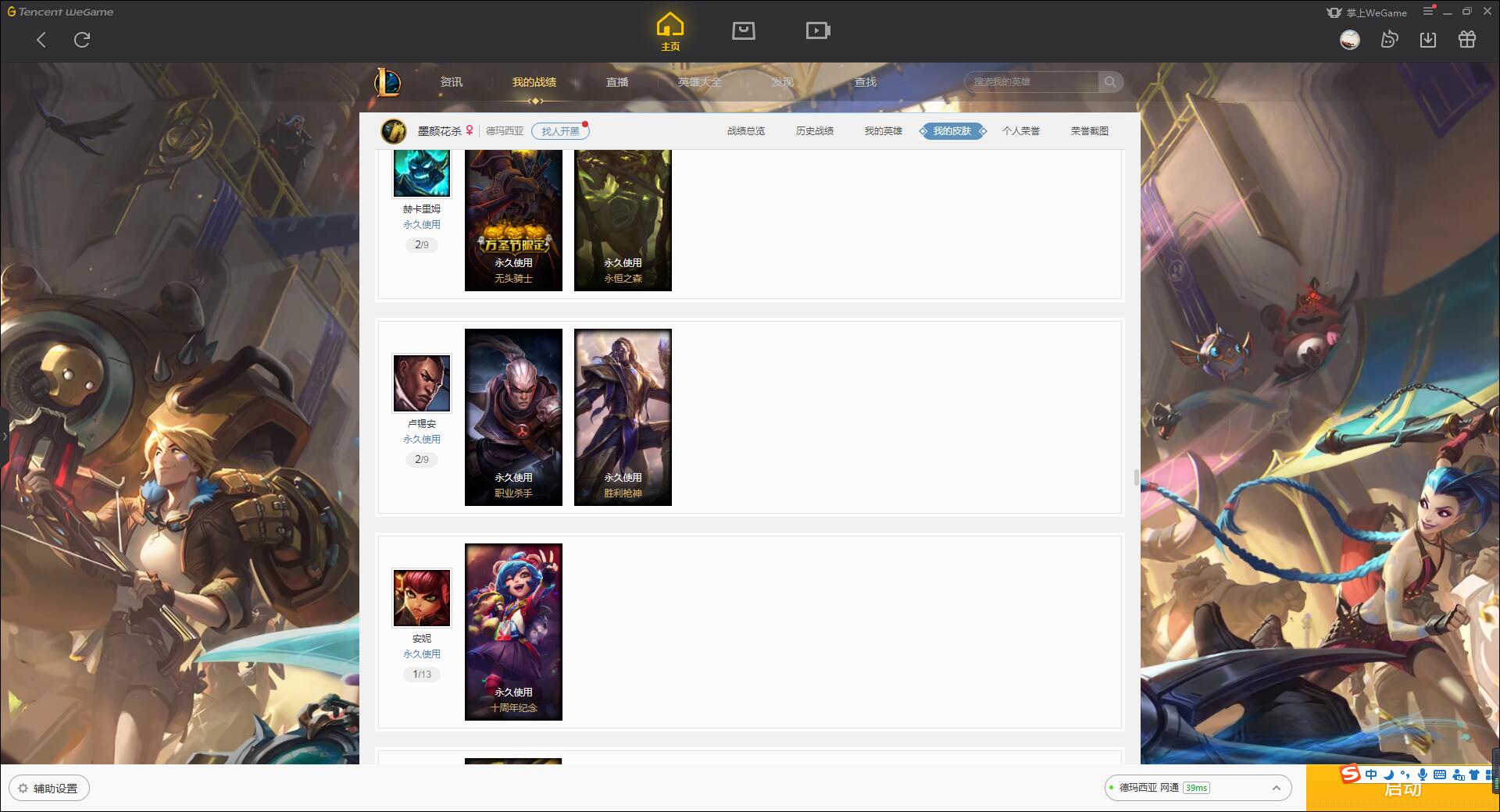Screen dimensions: 1500x812
Task: Click 永久使用 link under 赫卡里姆
Action: (422, 225)
